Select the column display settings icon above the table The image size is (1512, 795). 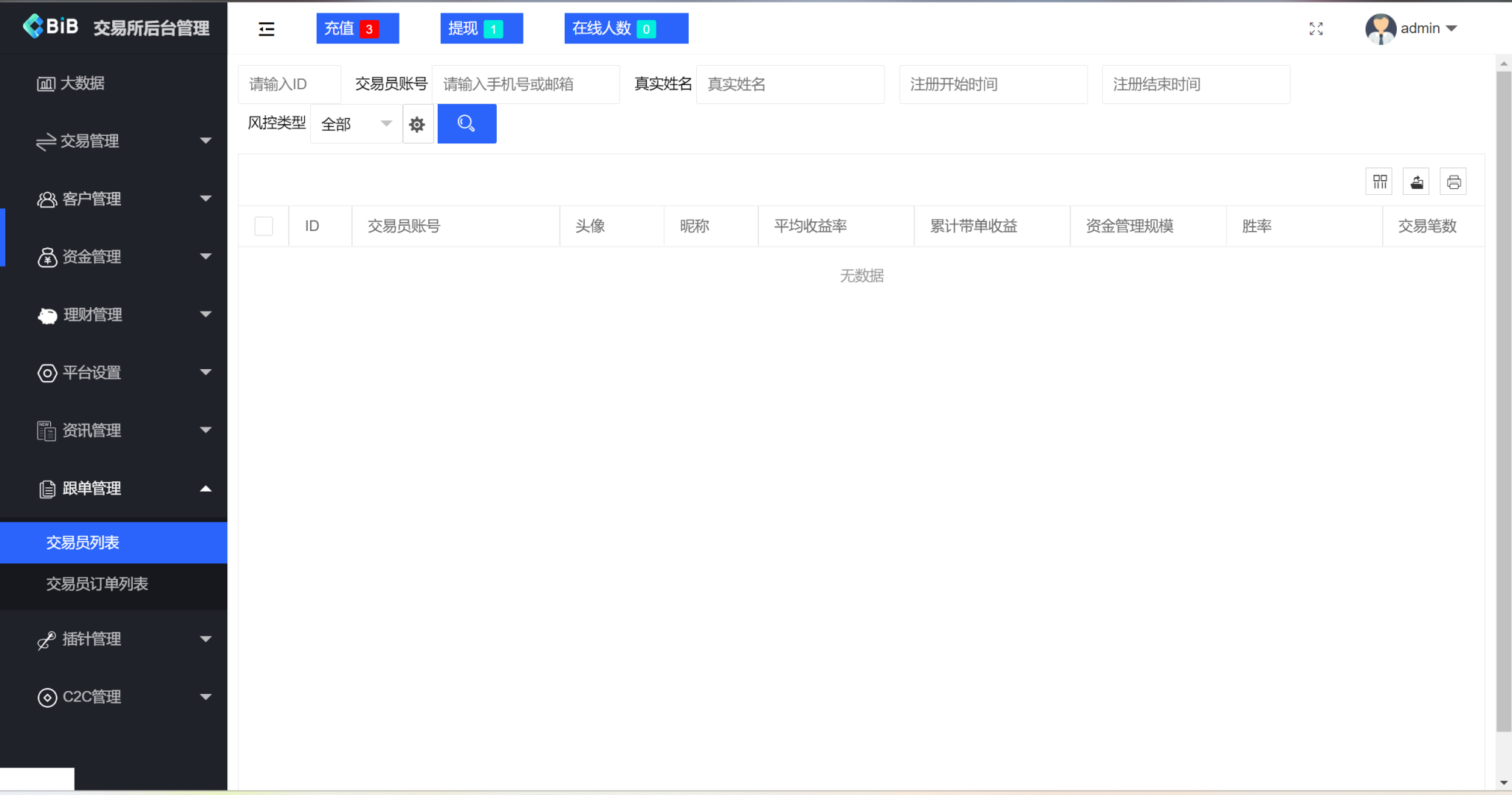coord(1379,181)
